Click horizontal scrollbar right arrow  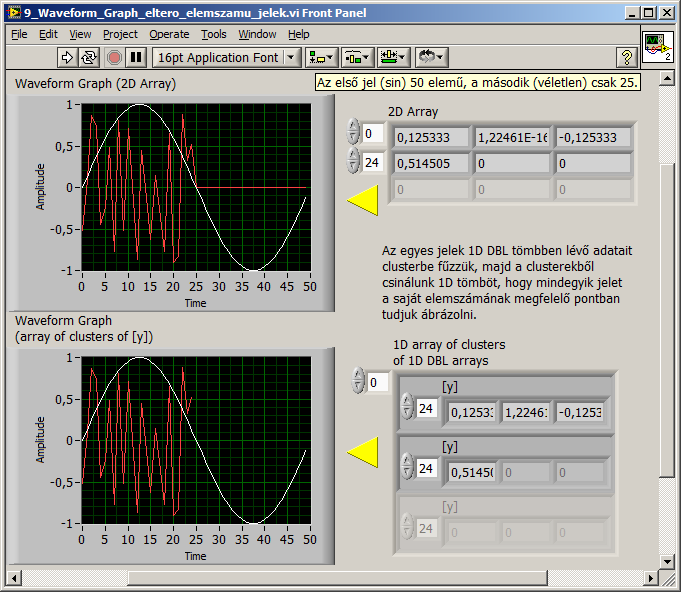(651, 579)
